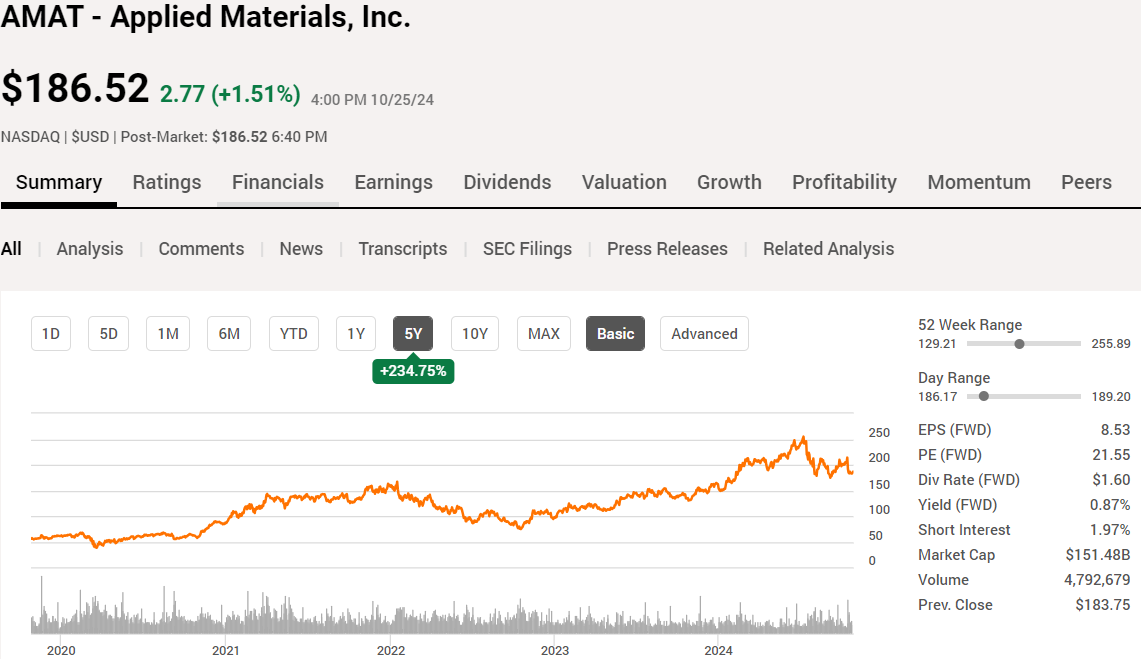The image size is (1141, 659).
Task: Click the +234.75% performance badge
Action: point(413,371)
